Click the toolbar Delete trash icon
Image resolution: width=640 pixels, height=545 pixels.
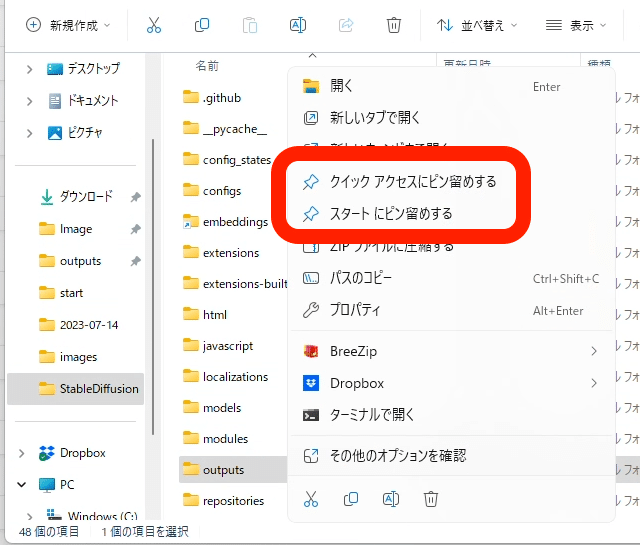pyautogui.click(x=393, y=25)
